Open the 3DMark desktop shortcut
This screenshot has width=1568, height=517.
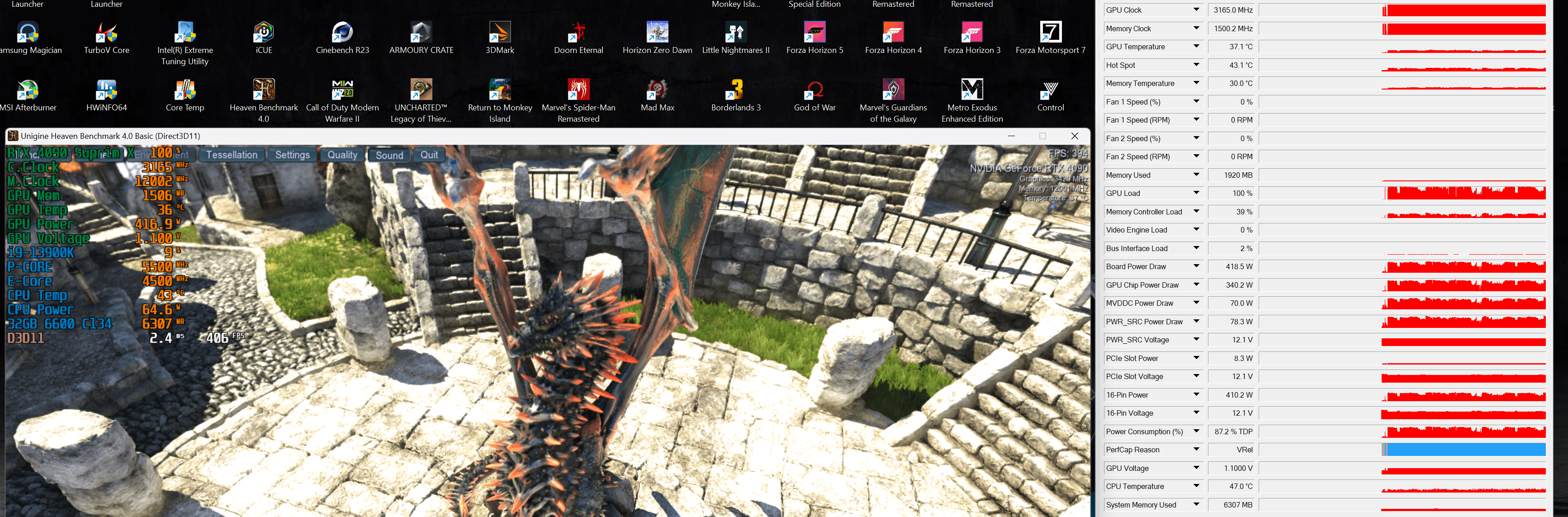500,33
